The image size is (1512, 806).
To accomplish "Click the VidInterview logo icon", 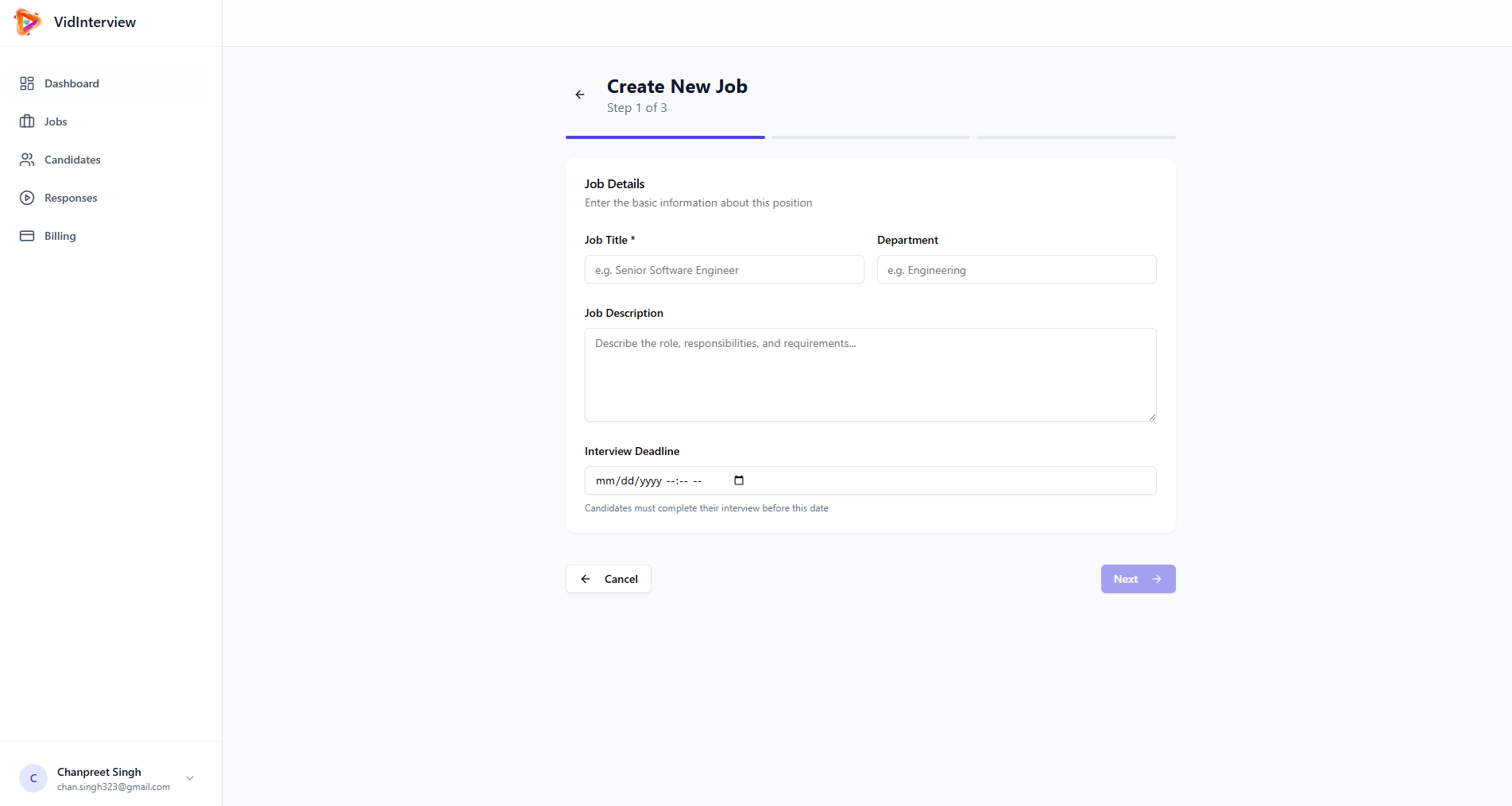I will tap(28, 22).
